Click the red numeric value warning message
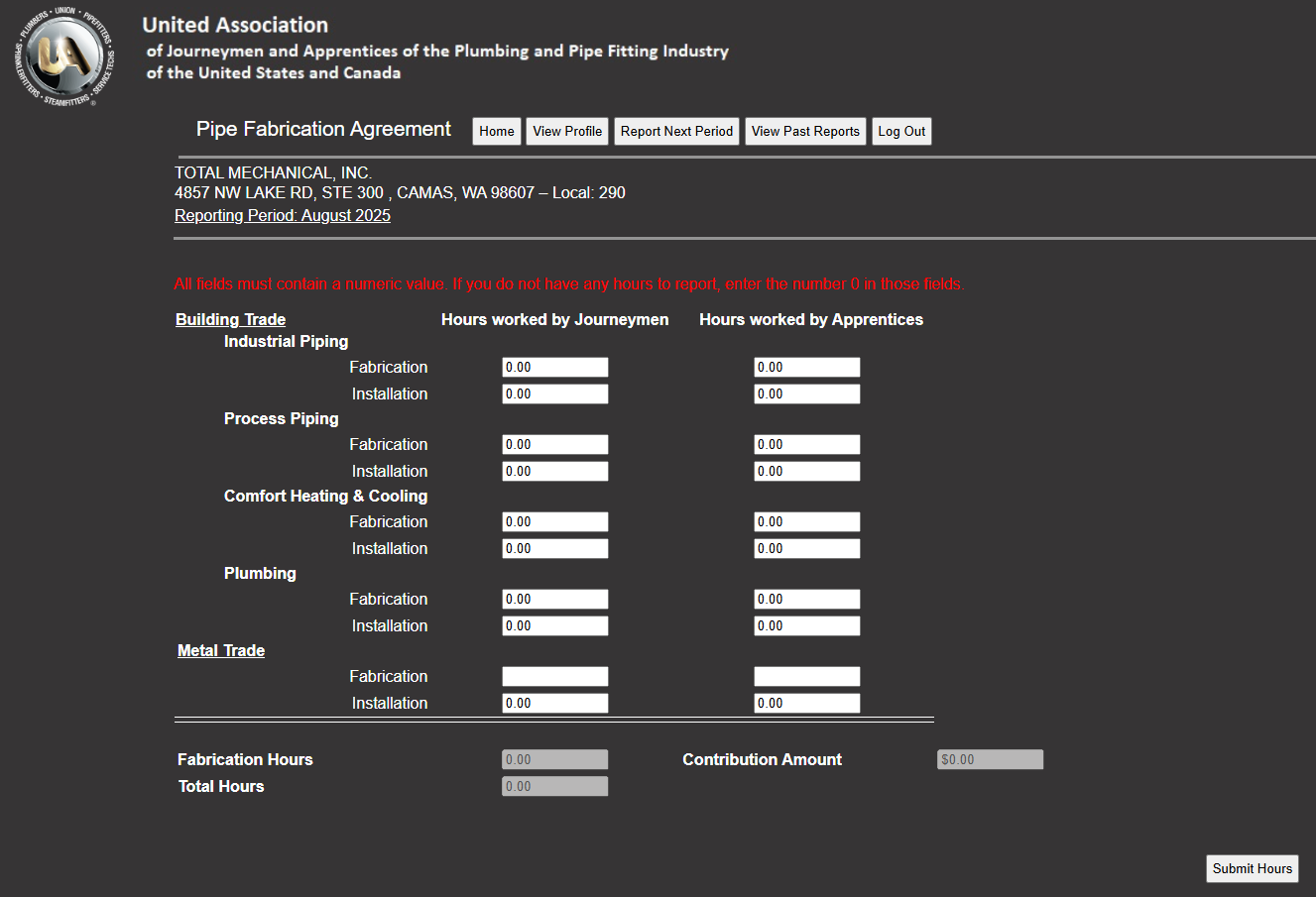 pos(569,283)
